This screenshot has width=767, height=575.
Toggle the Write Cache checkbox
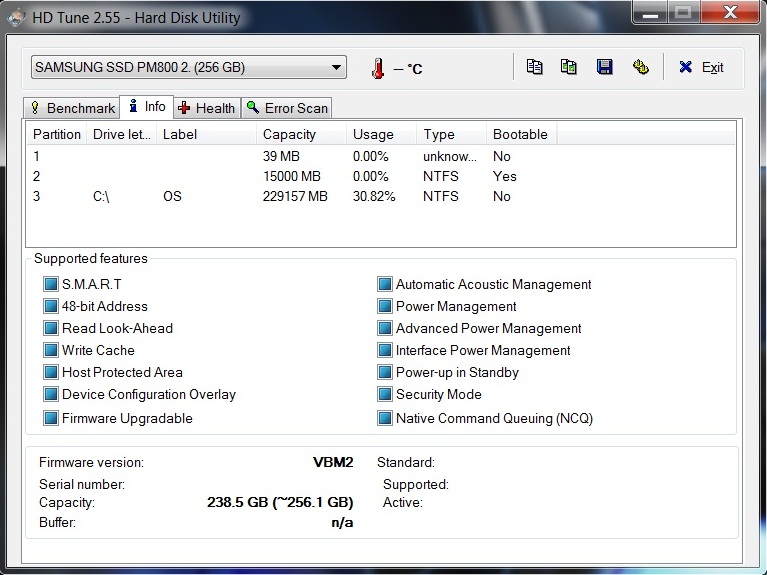(x=51, y=350)
